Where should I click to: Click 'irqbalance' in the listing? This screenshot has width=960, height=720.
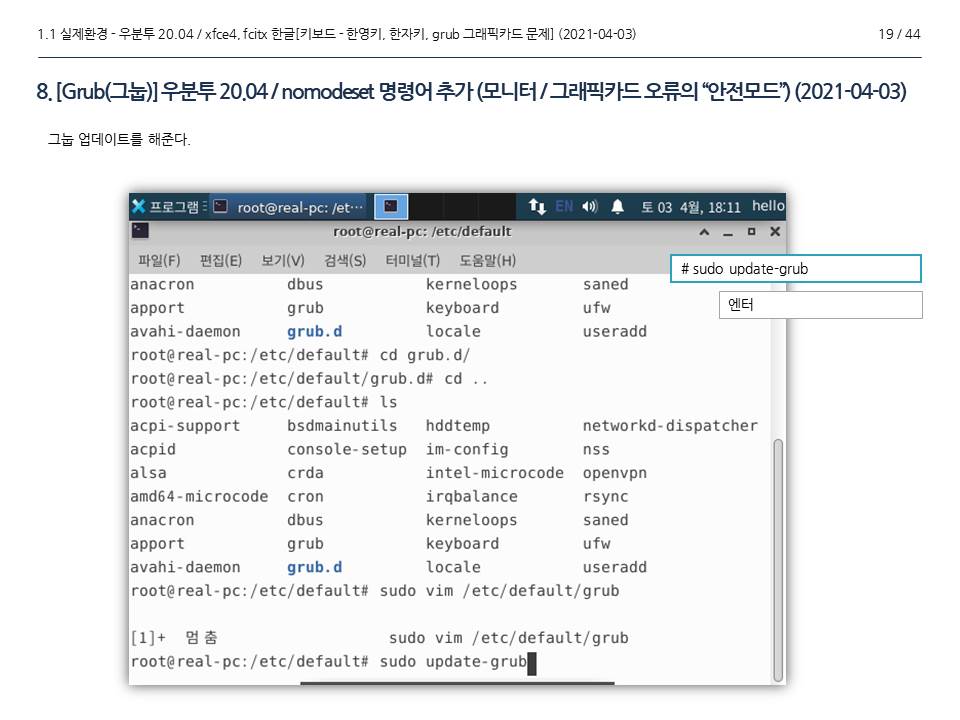tap(471, 497)
